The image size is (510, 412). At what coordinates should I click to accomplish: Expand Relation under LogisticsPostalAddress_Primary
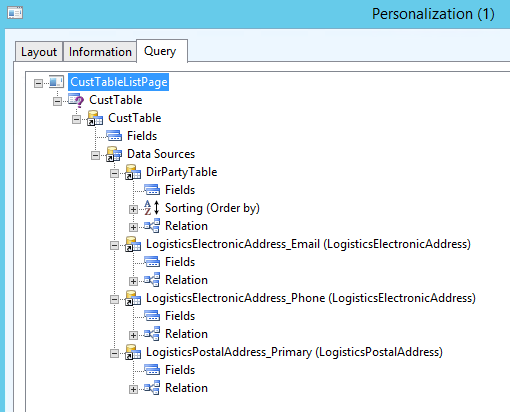133,389
